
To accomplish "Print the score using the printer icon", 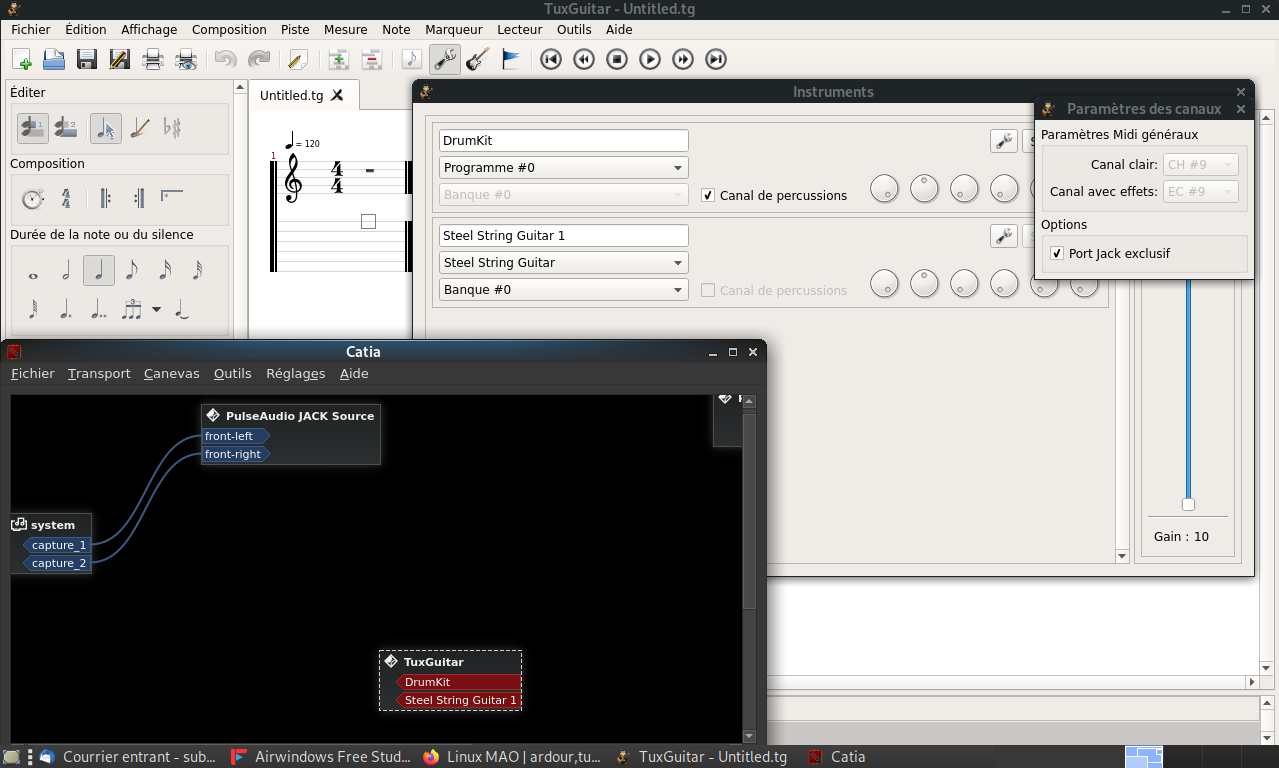I will click(153, 59).
